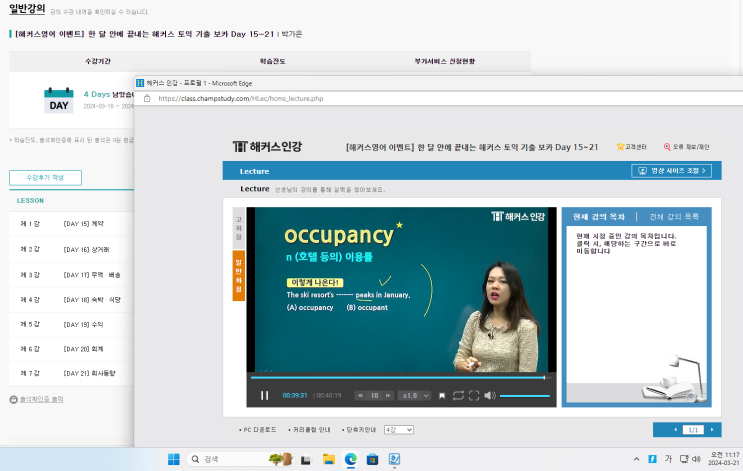743x471 pixels.
Task: Click the Edge window favicon in the title bar
Action: pyautogui.click(x=140, y=83)
